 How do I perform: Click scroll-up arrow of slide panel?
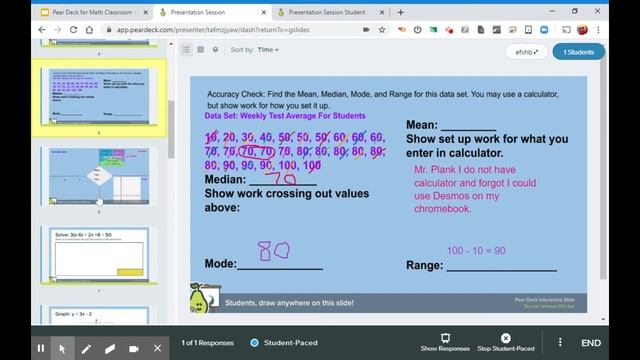pos(171,44)
